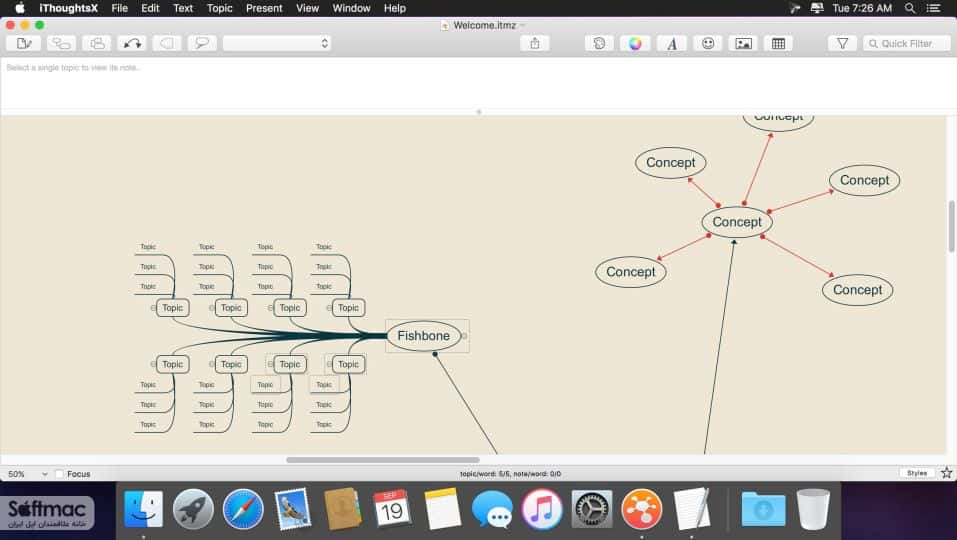Open the View menu
This screenshot has width=957, height=540.
point(308,8)
